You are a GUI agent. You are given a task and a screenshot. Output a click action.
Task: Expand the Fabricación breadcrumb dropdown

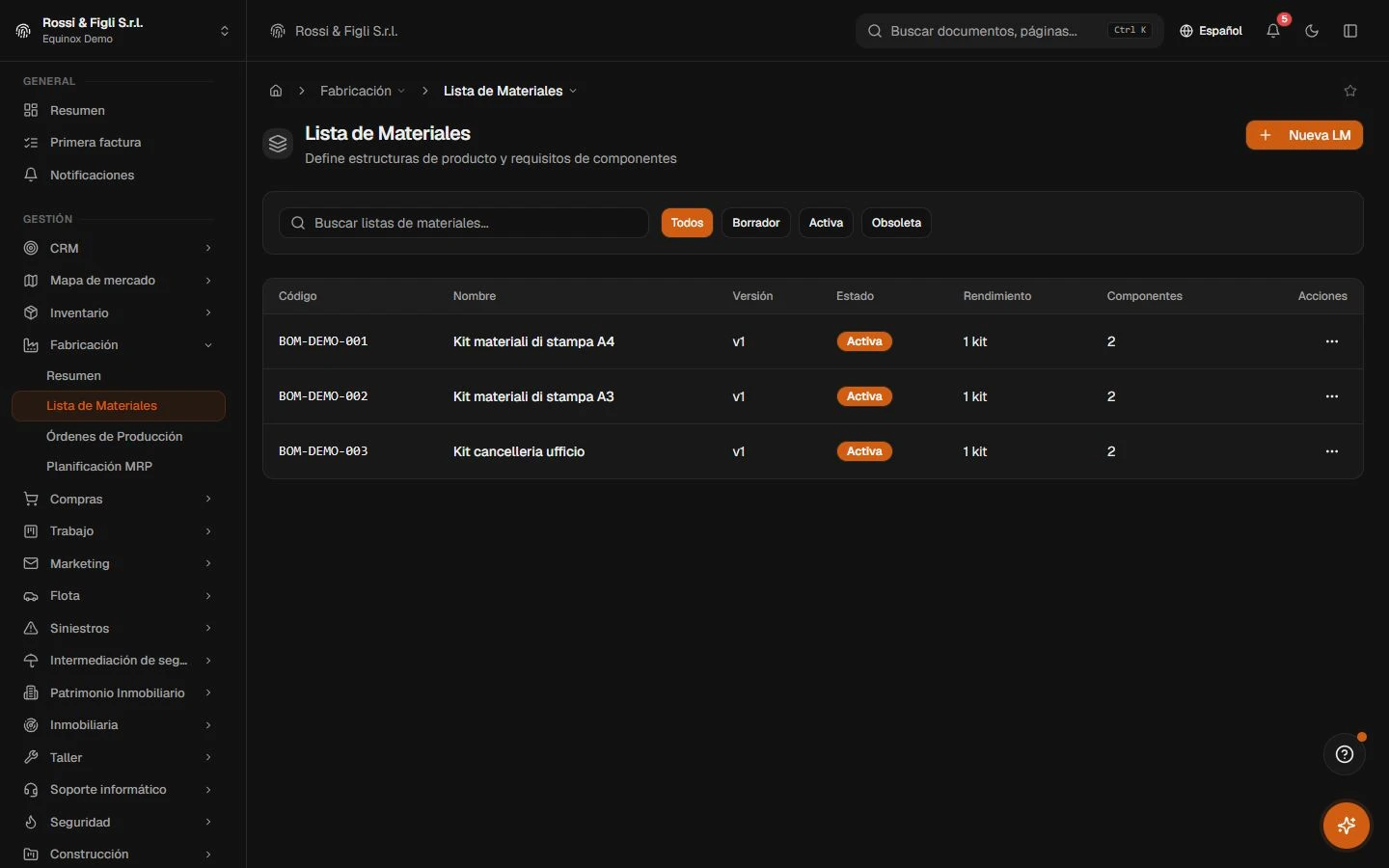pos(363,91)
